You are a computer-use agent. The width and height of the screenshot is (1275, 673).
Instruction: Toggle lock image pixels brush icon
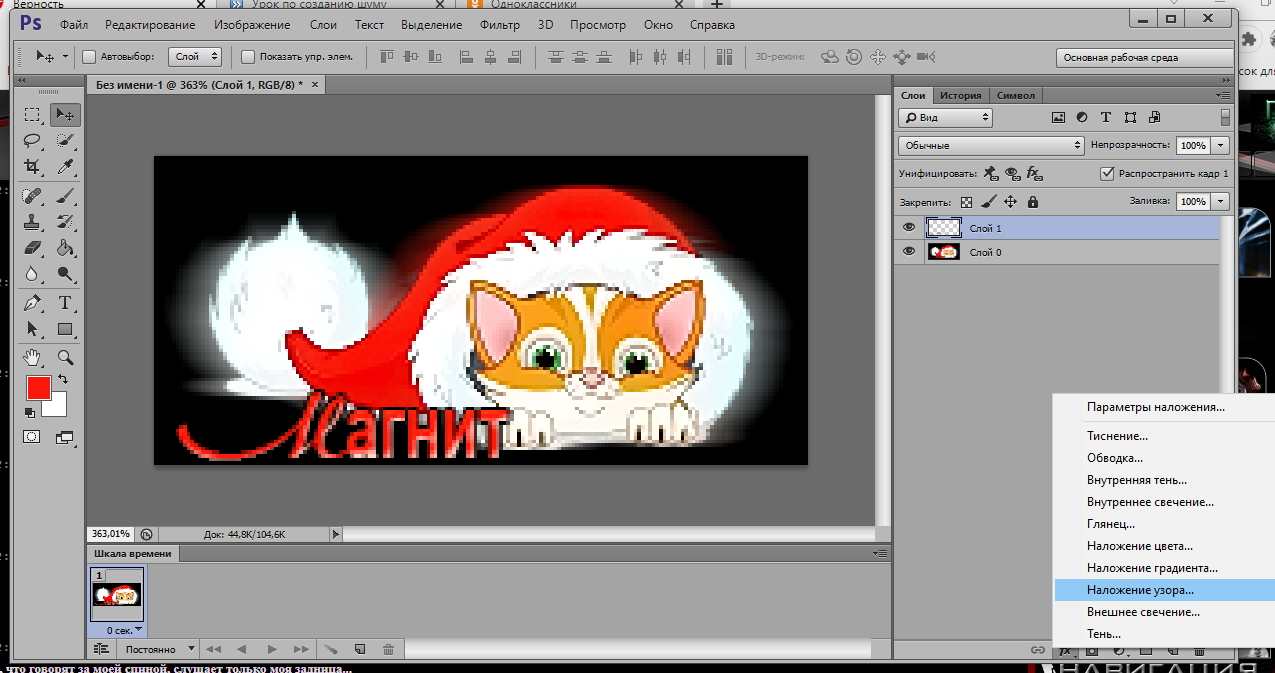[x=988, y=202]
